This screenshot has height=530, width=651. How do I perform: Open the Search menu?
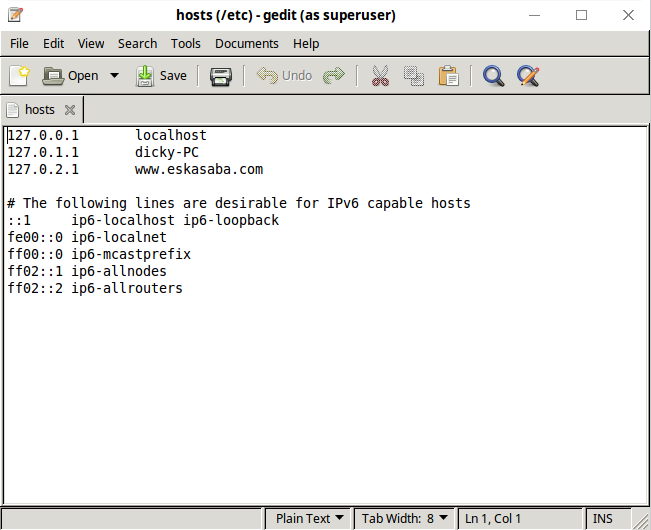pyautogui.click(x=137, y=44)
